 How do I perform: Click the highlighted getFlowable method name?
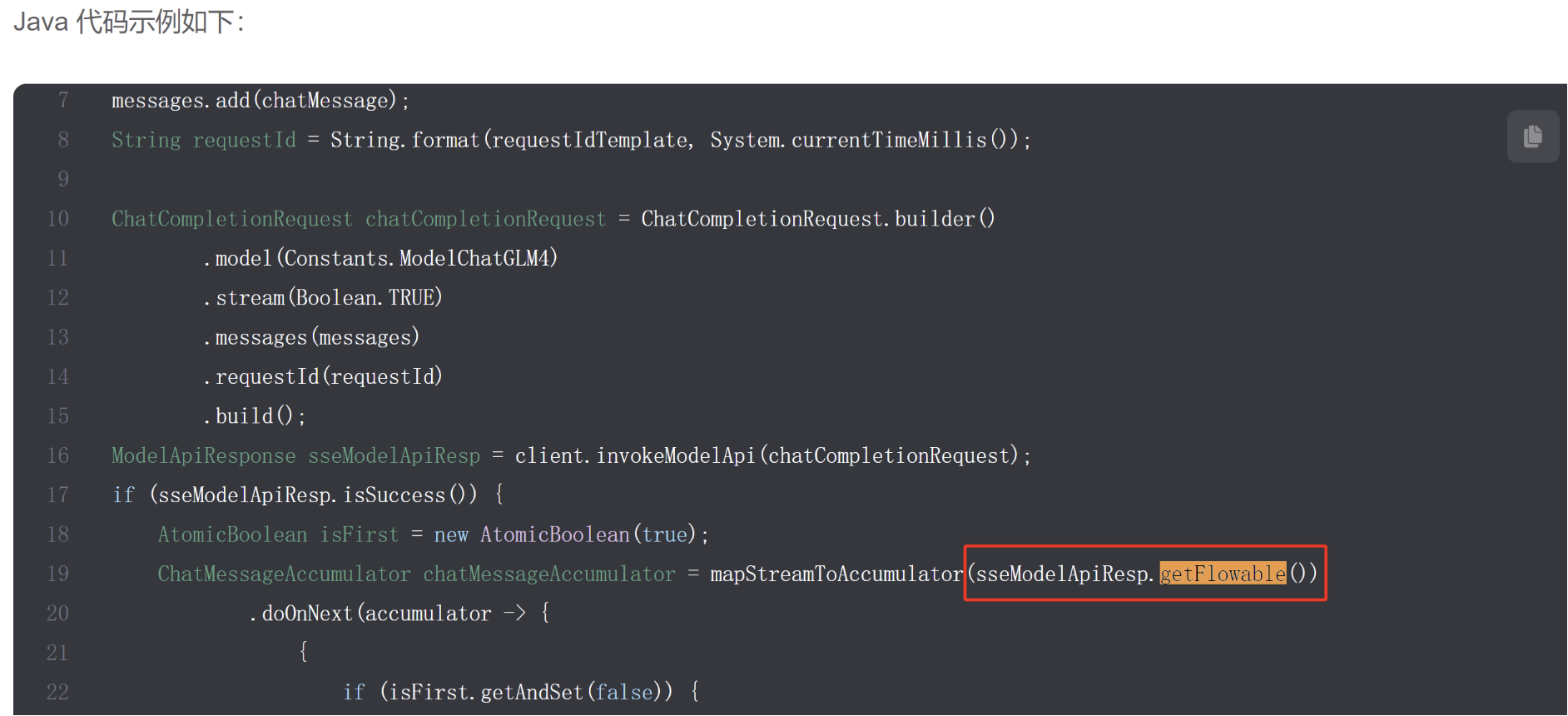tap(1223, 574)
